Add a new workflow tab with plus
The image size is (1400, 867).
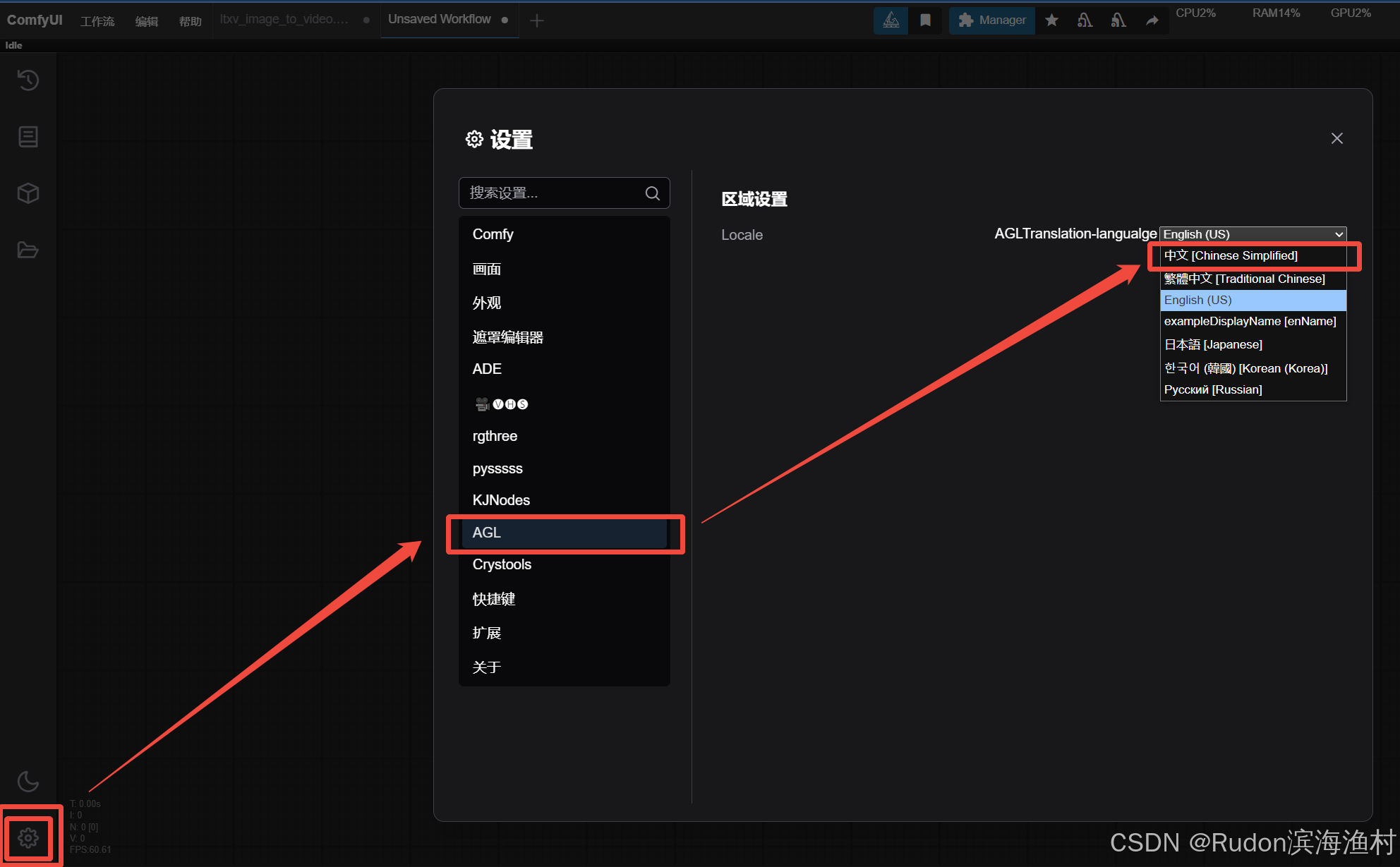(536, 20)
